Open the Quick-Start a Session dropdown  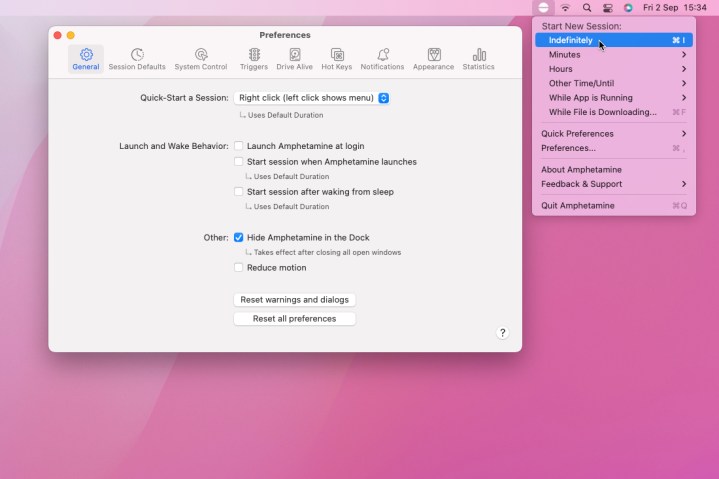(311, 98)
